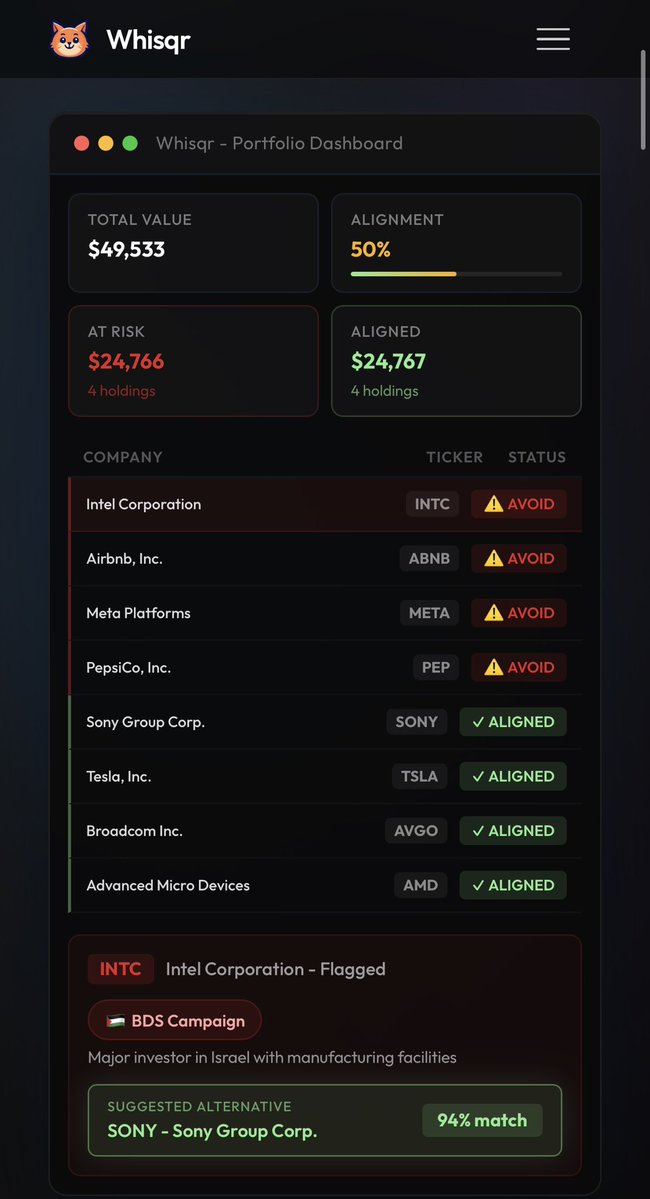This screenshot has width=650, height=1199.
Task: Click the 94% match badge
Action: click(x=483, y=1120)
